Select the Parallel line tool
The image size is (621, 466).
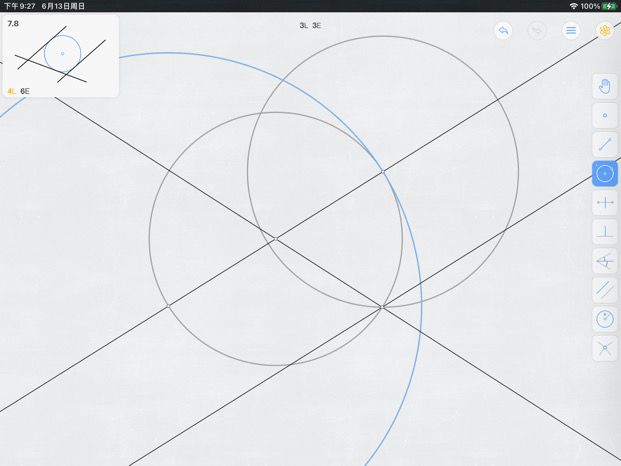tap(605, 290)
